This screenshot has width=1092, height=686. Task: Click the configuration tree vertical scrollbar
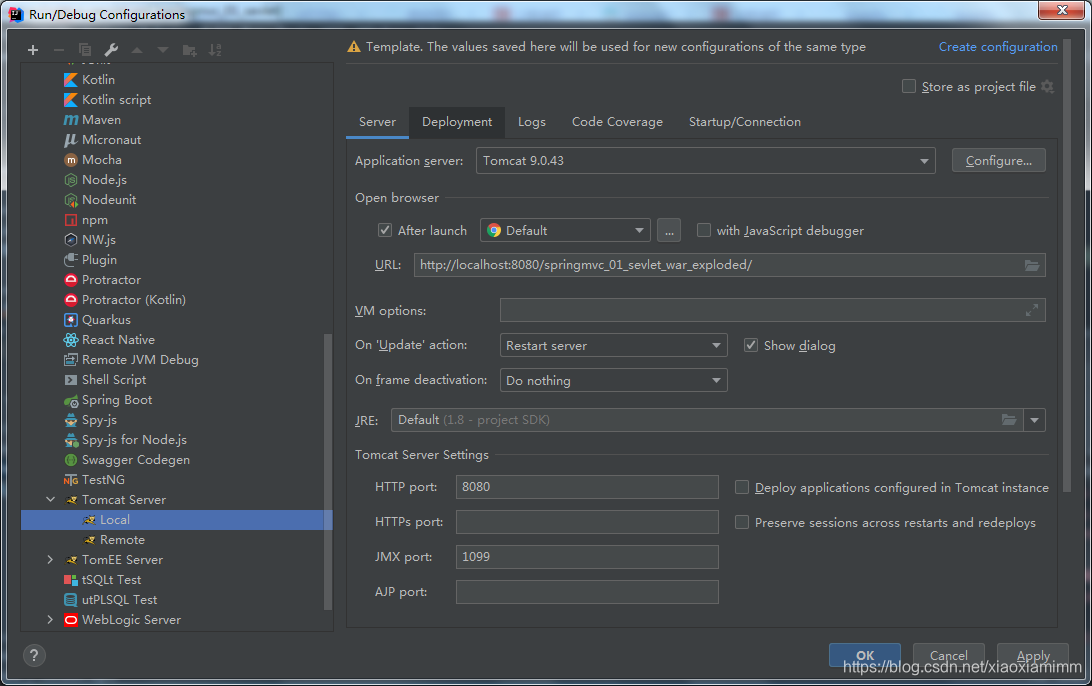pos(327,472)
